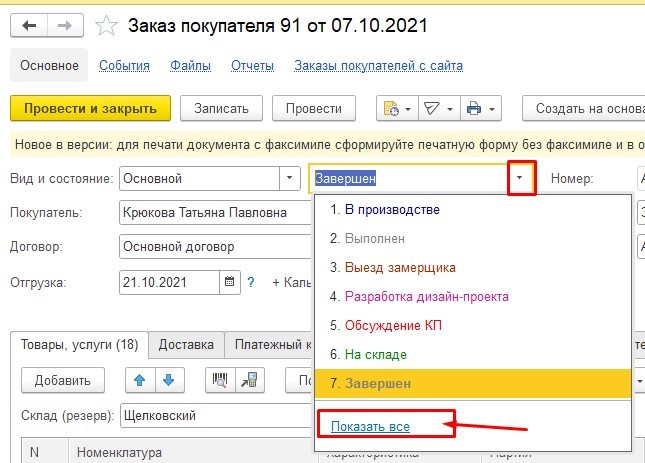Choose state 2. Выполнен

[473, 238]
